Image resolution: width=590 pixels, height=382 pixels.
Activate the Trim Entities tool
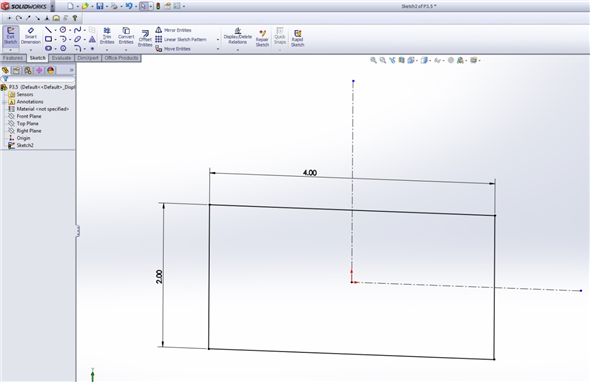pos(107,36)
